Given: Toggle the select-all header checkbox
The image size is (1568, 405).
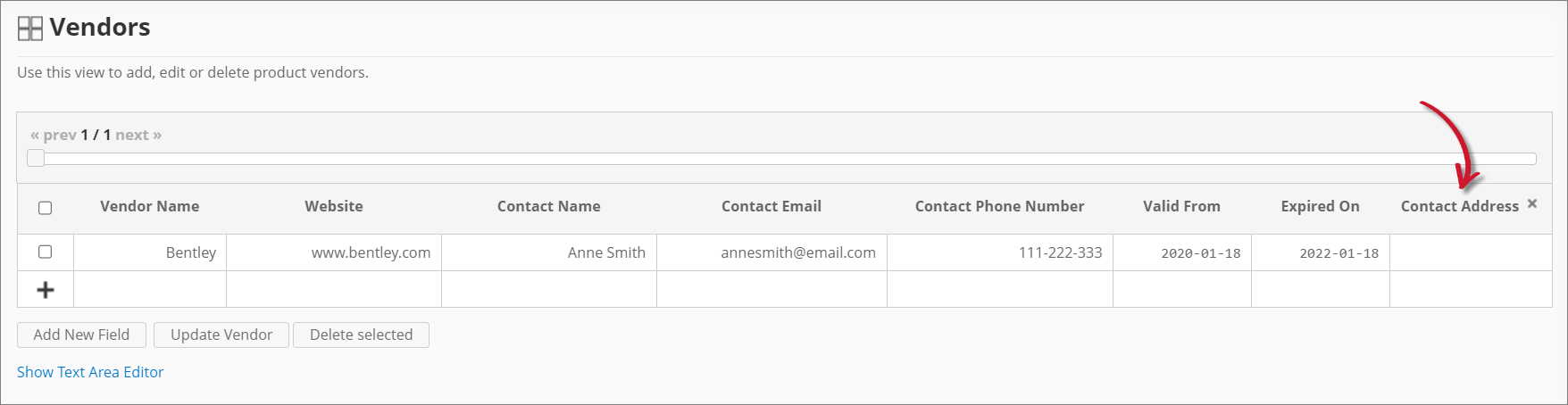Looking at the screenshot, I should coord(46,208).
